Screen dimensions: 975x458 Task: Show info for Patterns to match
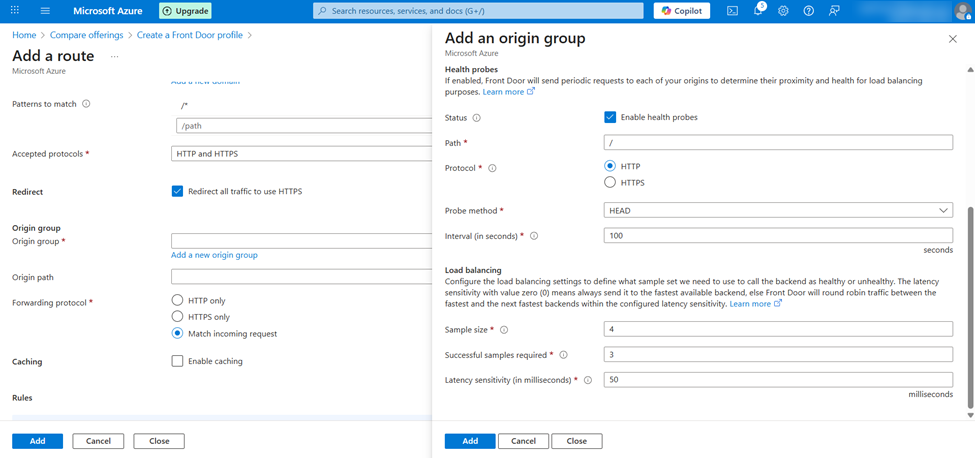pyautogui.click(x=86, y=104)
